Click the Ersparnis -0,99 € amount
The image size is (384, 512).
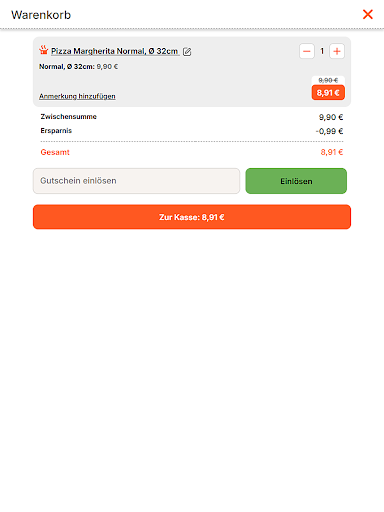pyautogui.click(x=329, y=131)
